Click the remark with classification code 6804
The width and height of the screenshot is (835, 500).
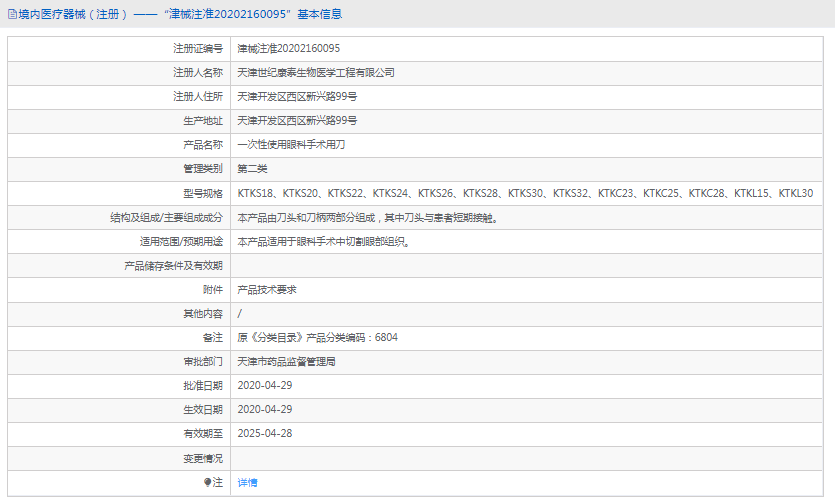pyautogui.click(x=317, y=337)
